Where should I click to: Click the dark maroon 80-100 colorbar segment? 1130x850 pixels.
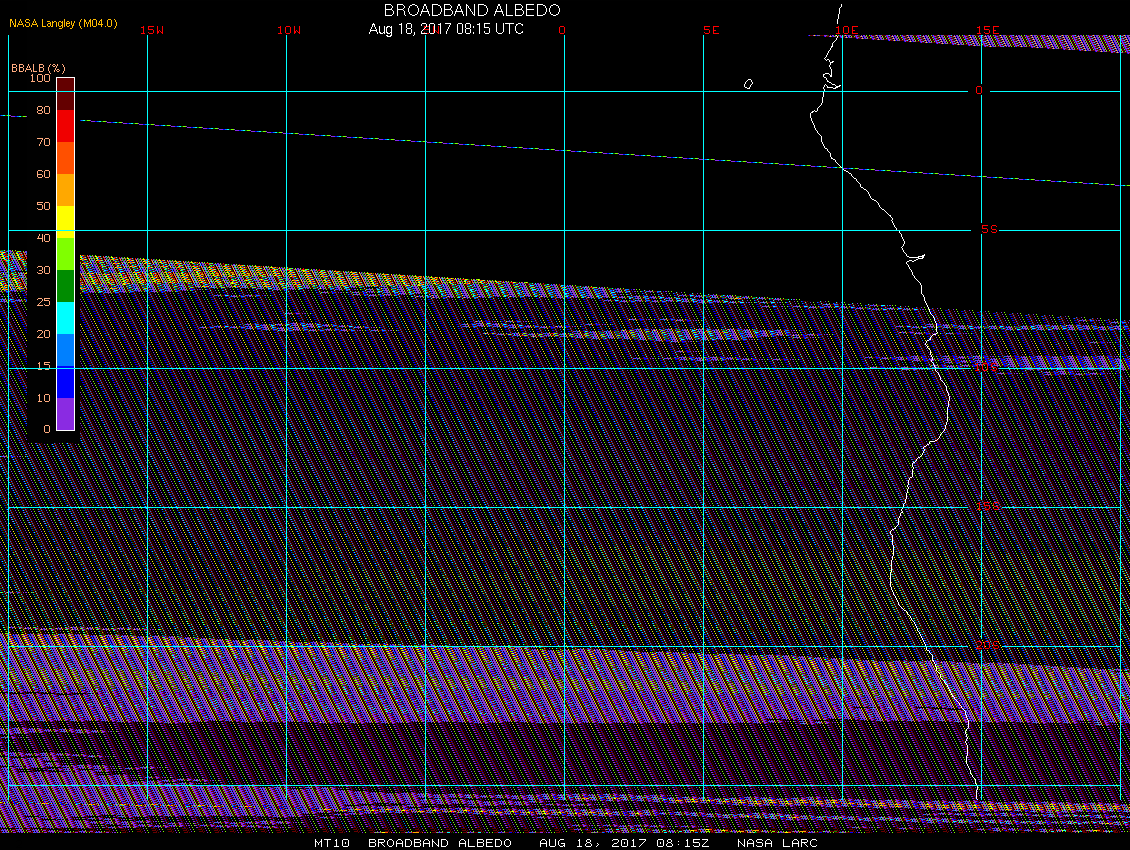(x=65, y=93)
